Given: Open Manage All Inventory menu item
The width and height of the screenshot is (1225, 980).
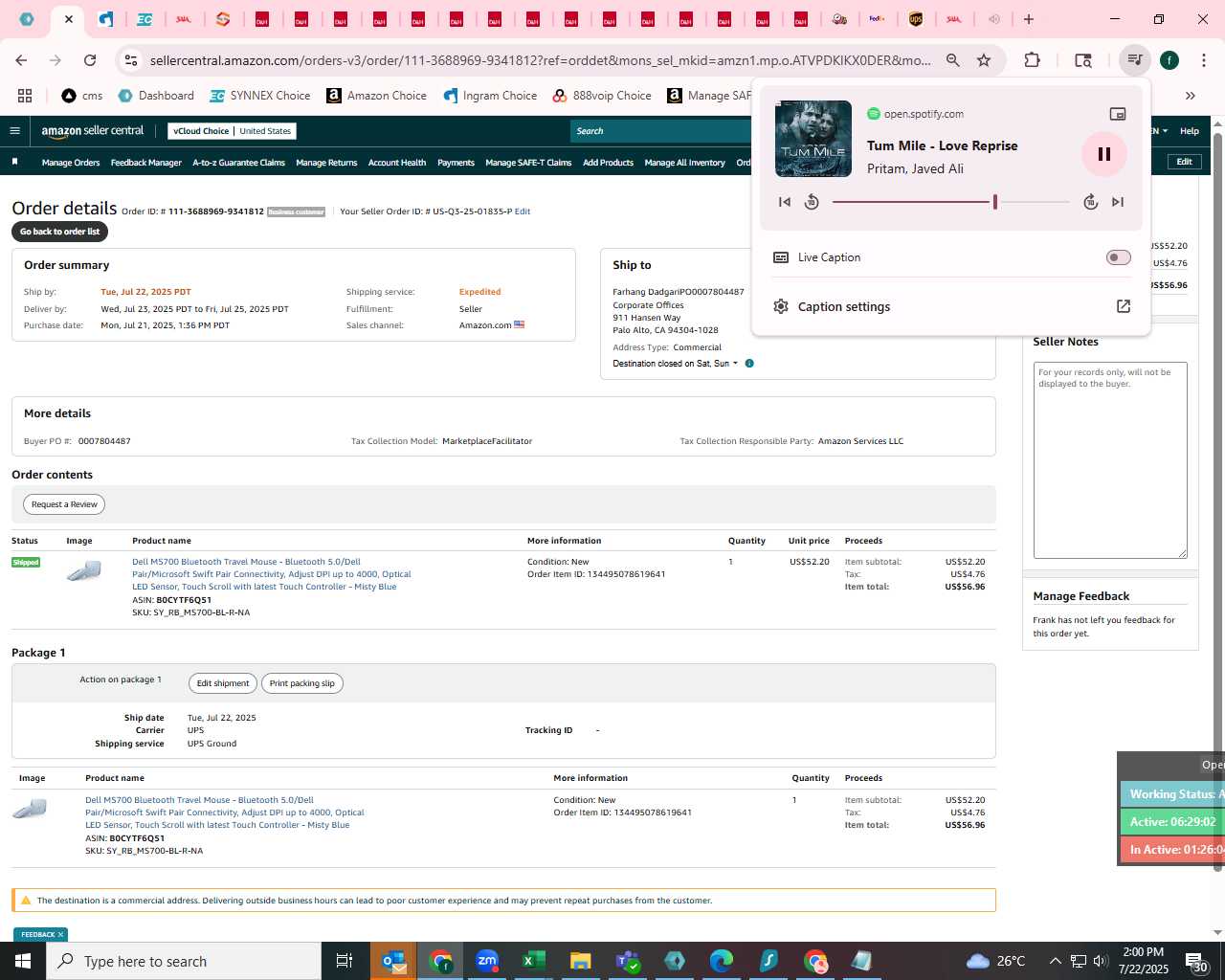Looking at the screenshot, I should 684,163.
